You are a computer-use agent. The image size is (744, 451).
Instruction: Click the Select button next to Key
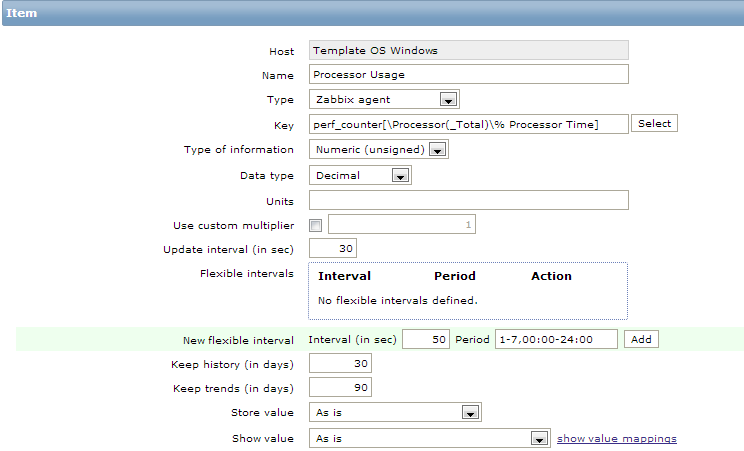click(655, 123)
